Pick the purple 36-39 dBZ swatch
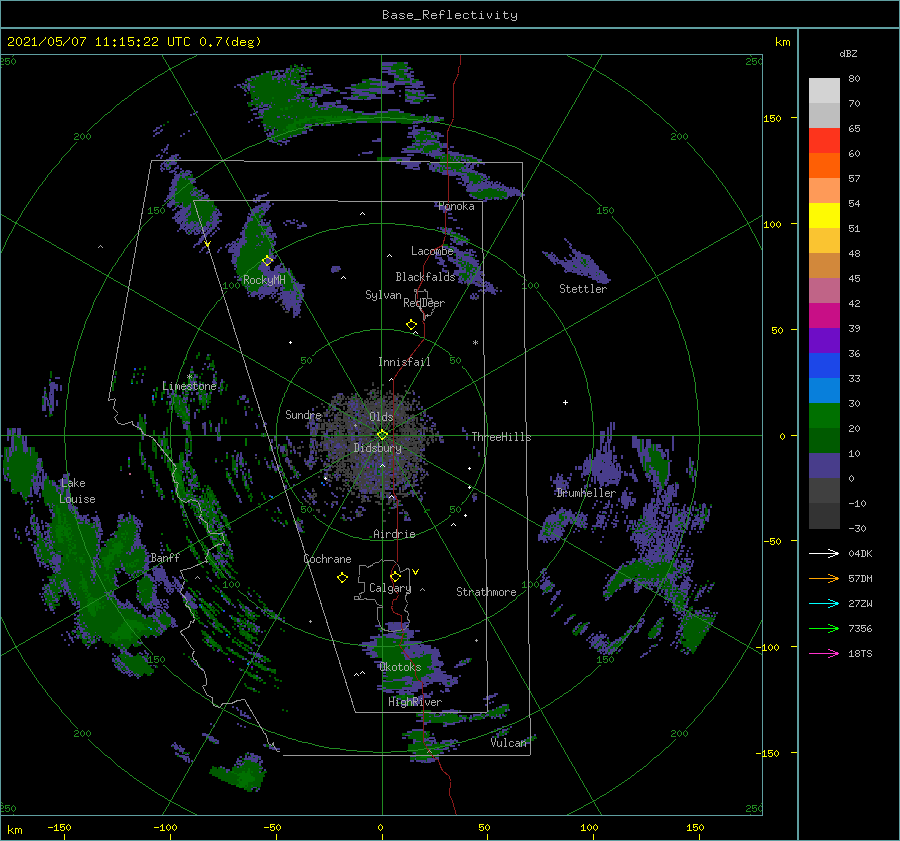Screen dimensions: 900x841 824,341
